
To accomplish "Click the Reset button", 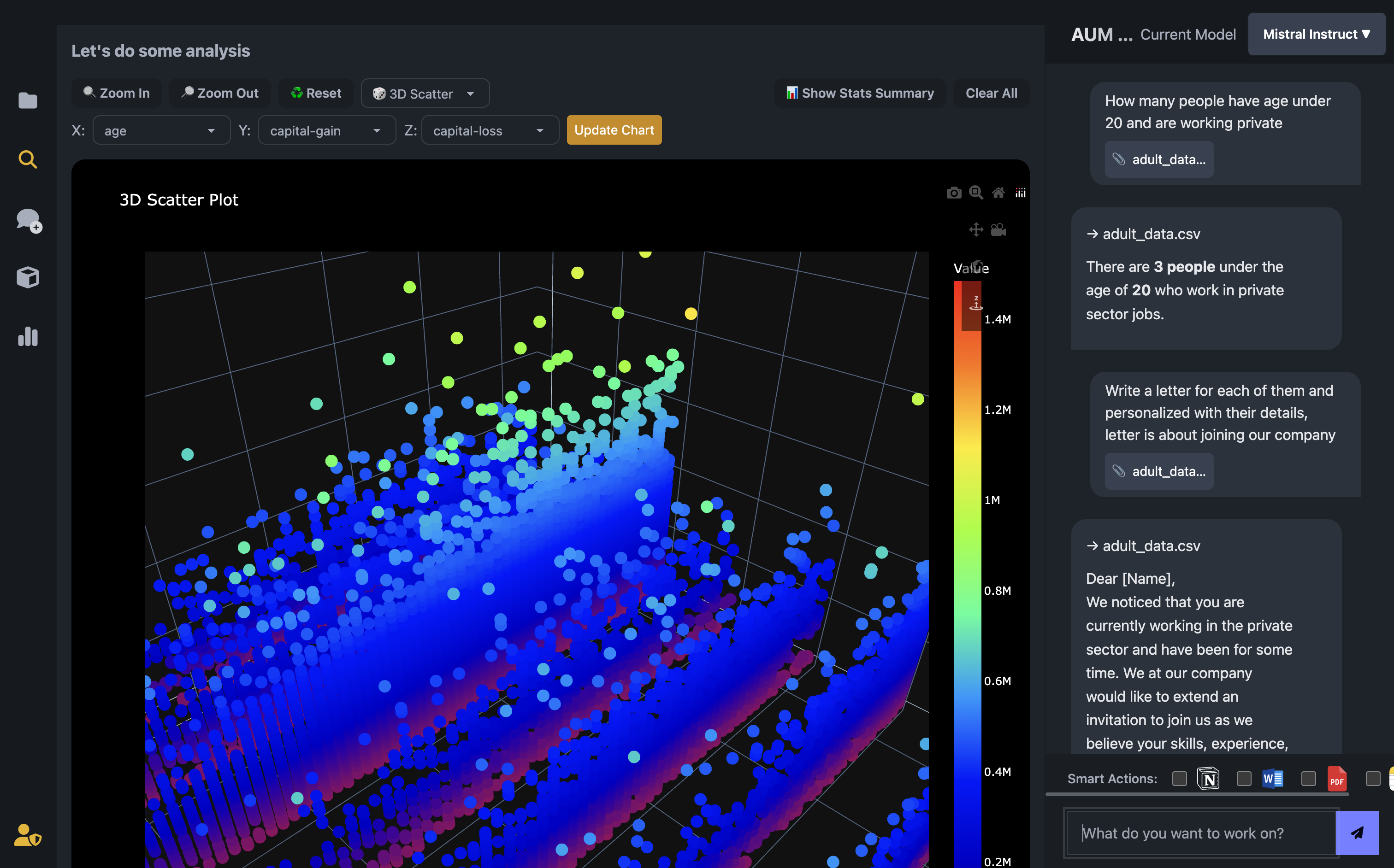I will 316,93.
